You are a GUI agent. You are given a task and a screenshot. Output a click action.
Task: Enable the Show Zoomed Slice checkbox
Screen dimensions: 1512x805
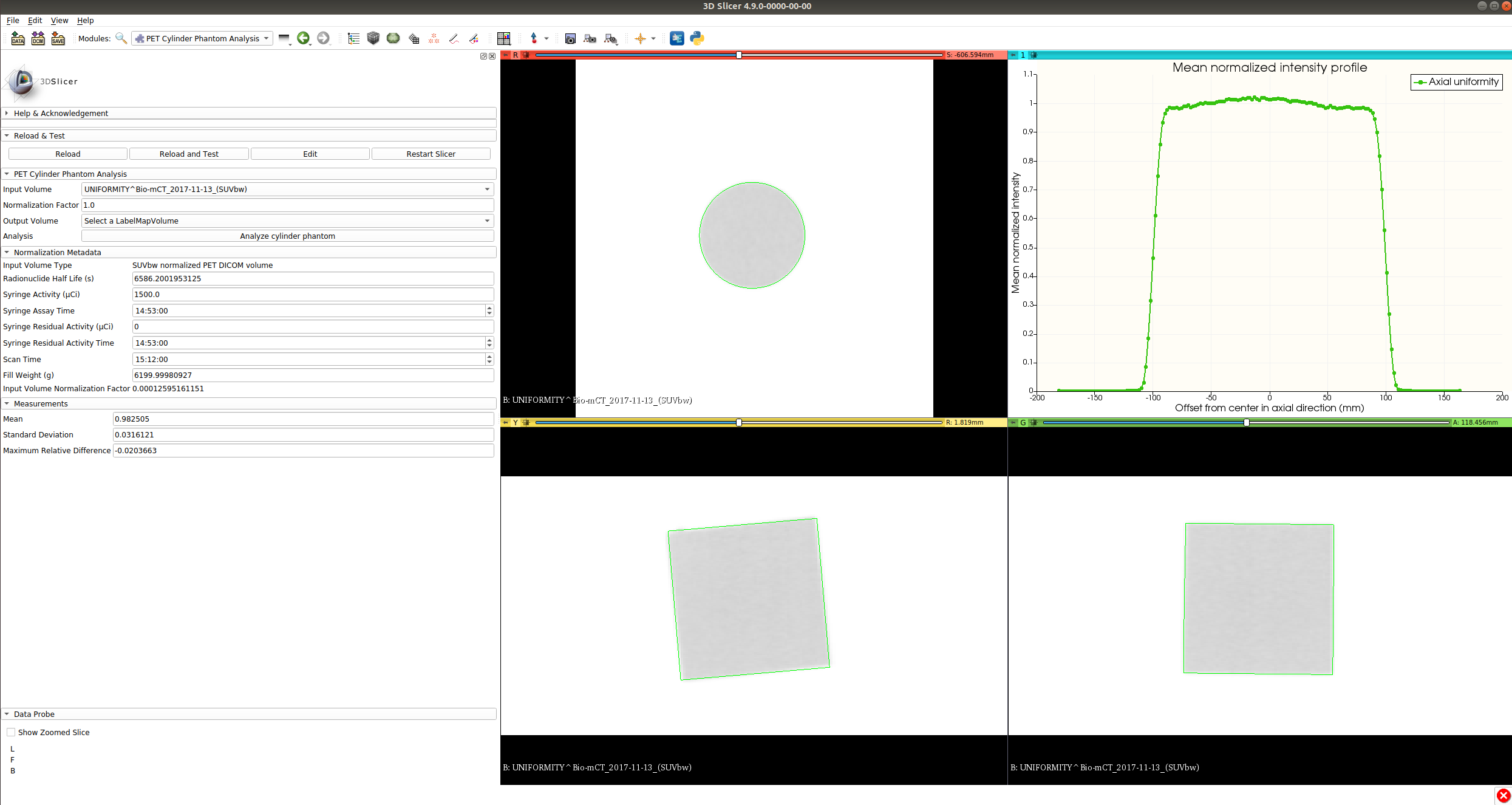coord(11,732)
